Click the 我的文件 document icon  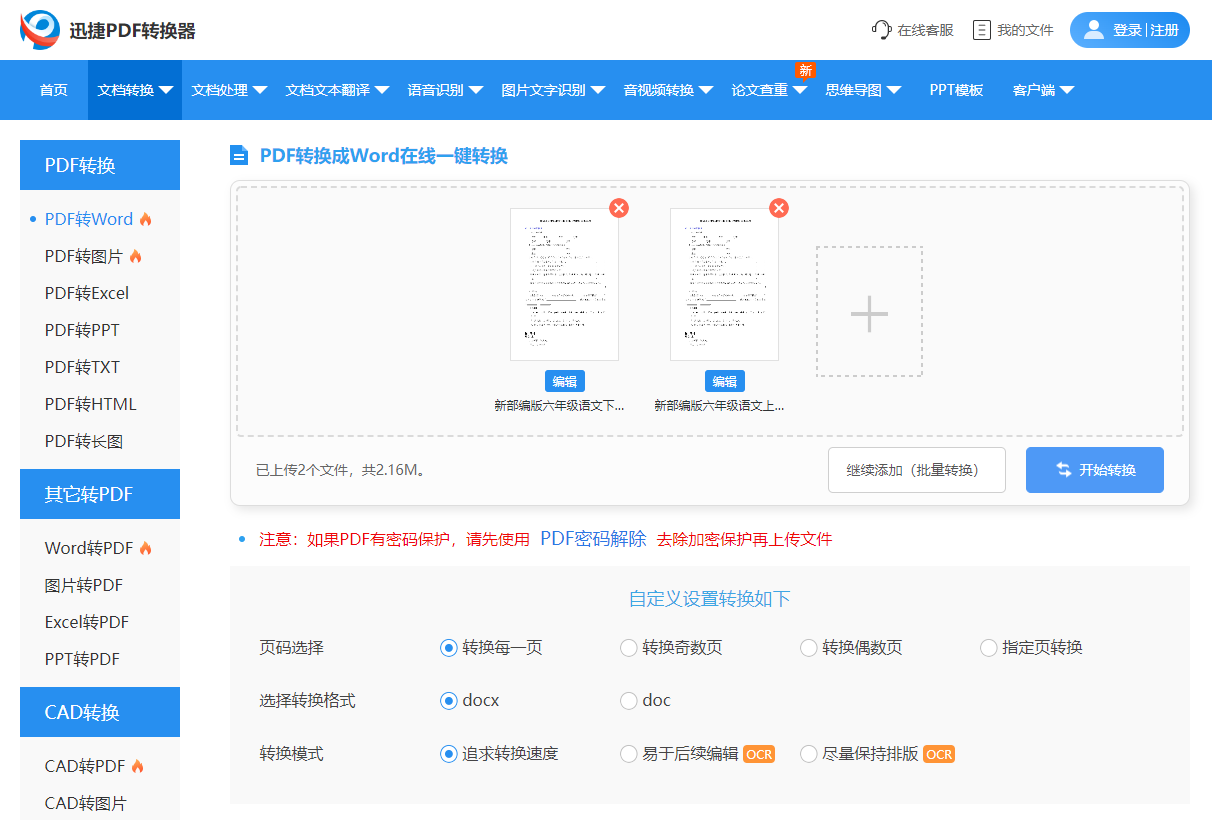point(983,29)
